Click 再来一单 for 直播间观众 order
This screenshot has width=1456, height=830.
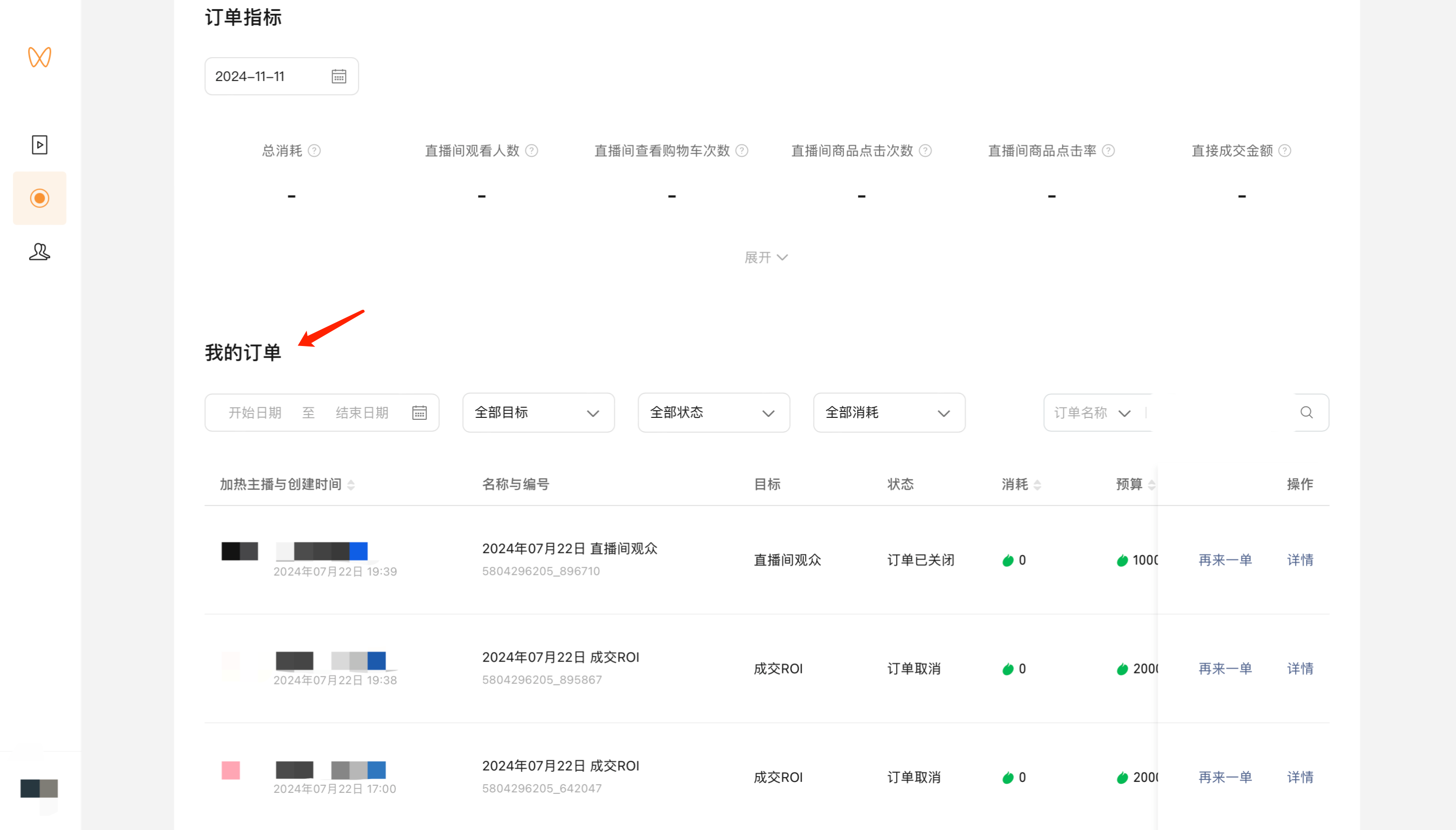coord(1225,560)
